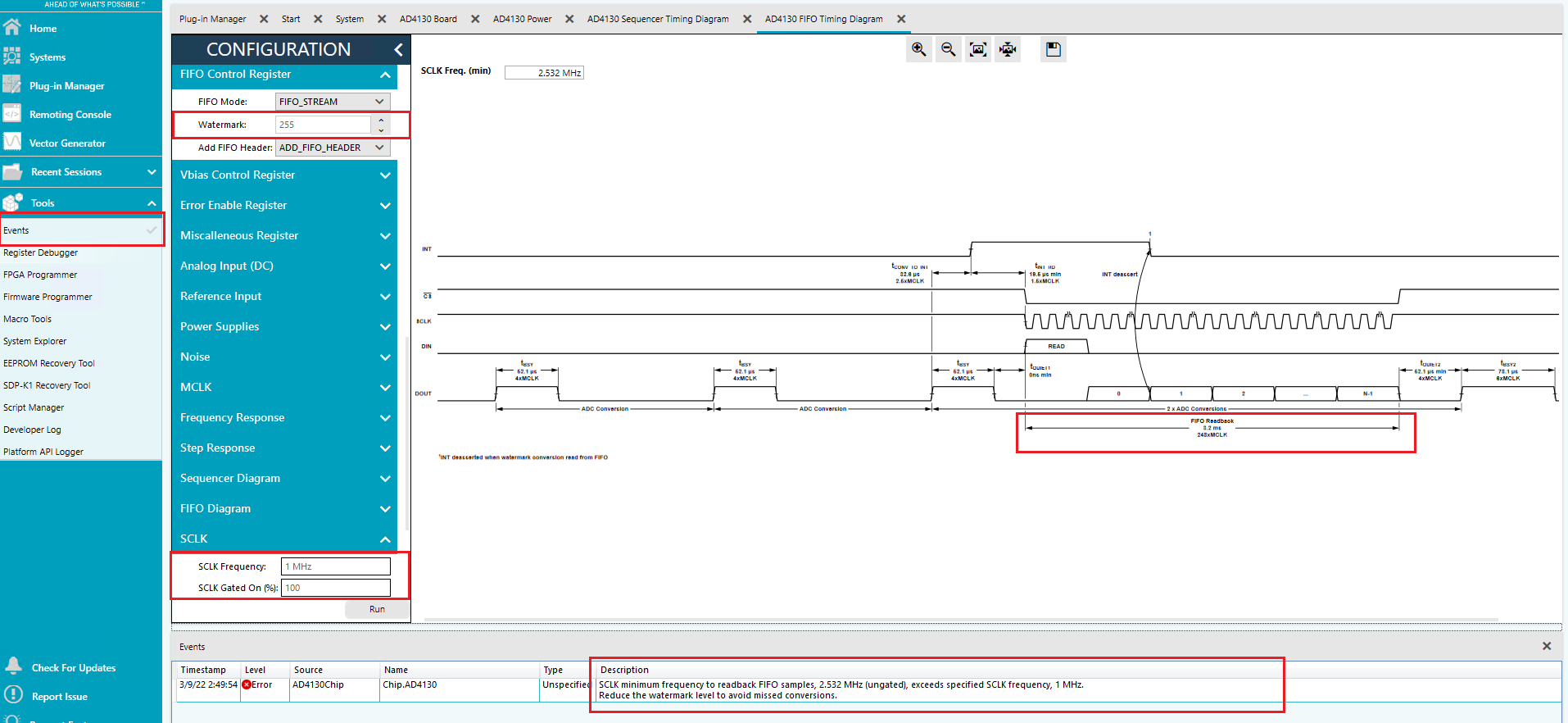Click the SCLK Freq. (min) value box
Screen dimensions: 1568x723
[544, 73]
